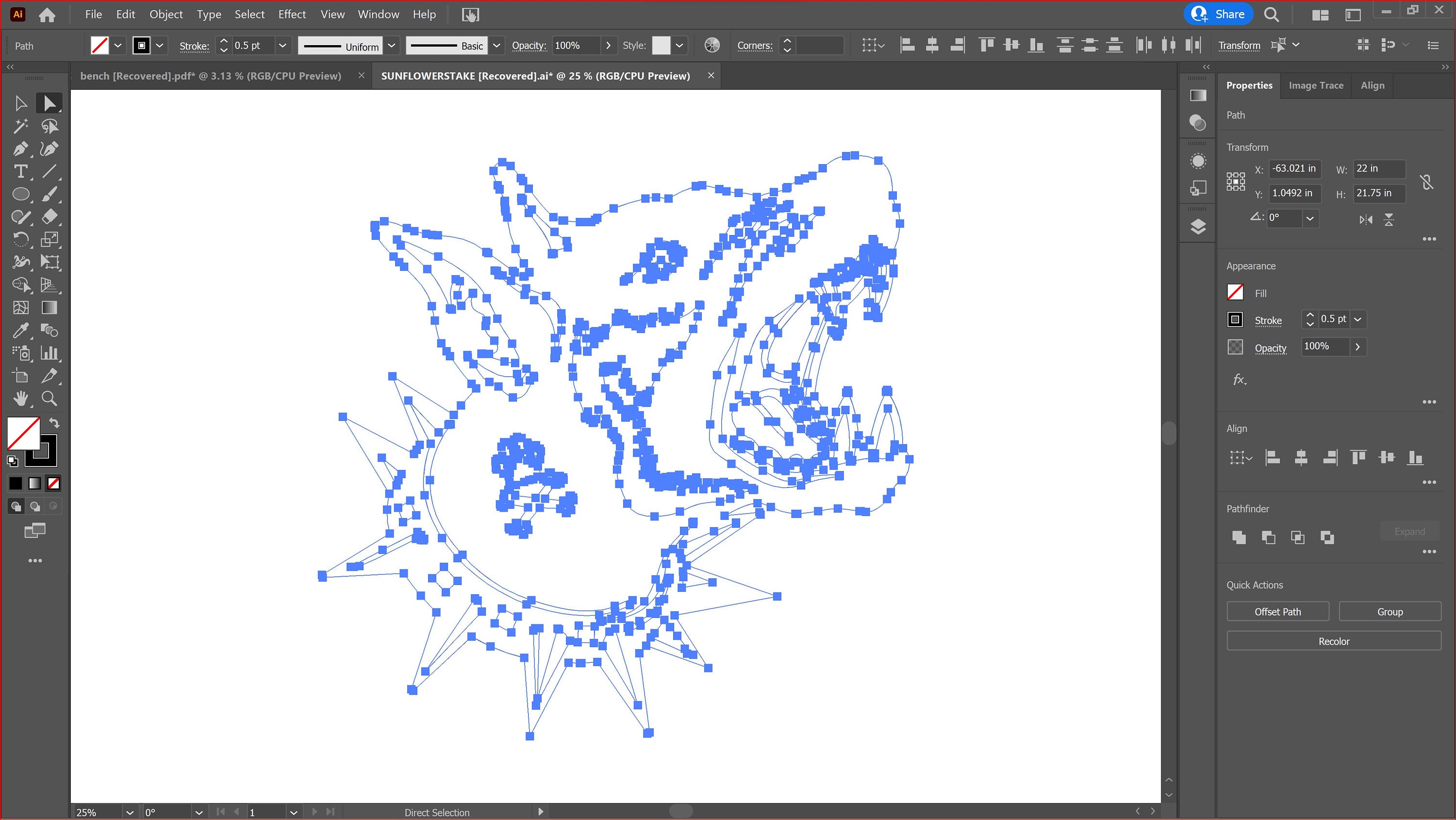
Task: Click the black fill color swatch
Action: click(x=15, y=483)
